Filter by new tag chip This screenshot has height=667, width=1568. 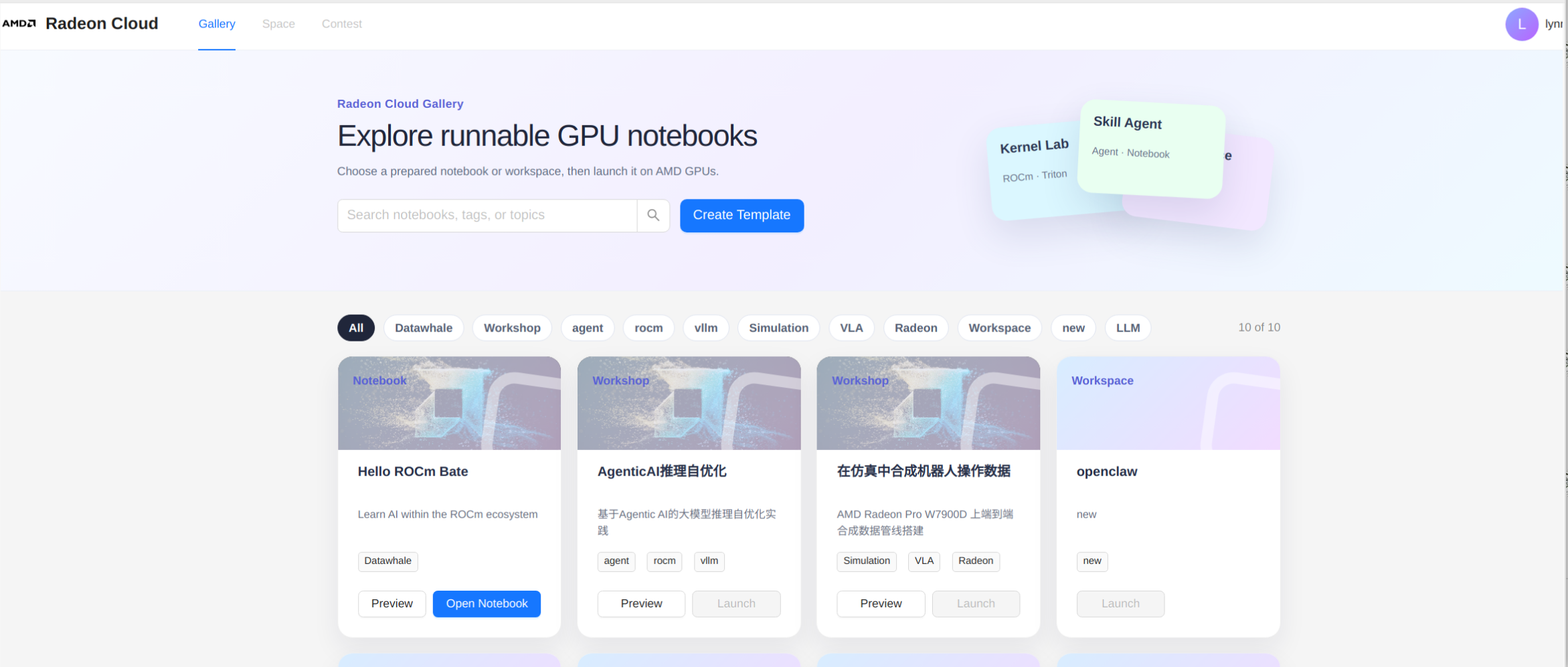coord(1073,327)
